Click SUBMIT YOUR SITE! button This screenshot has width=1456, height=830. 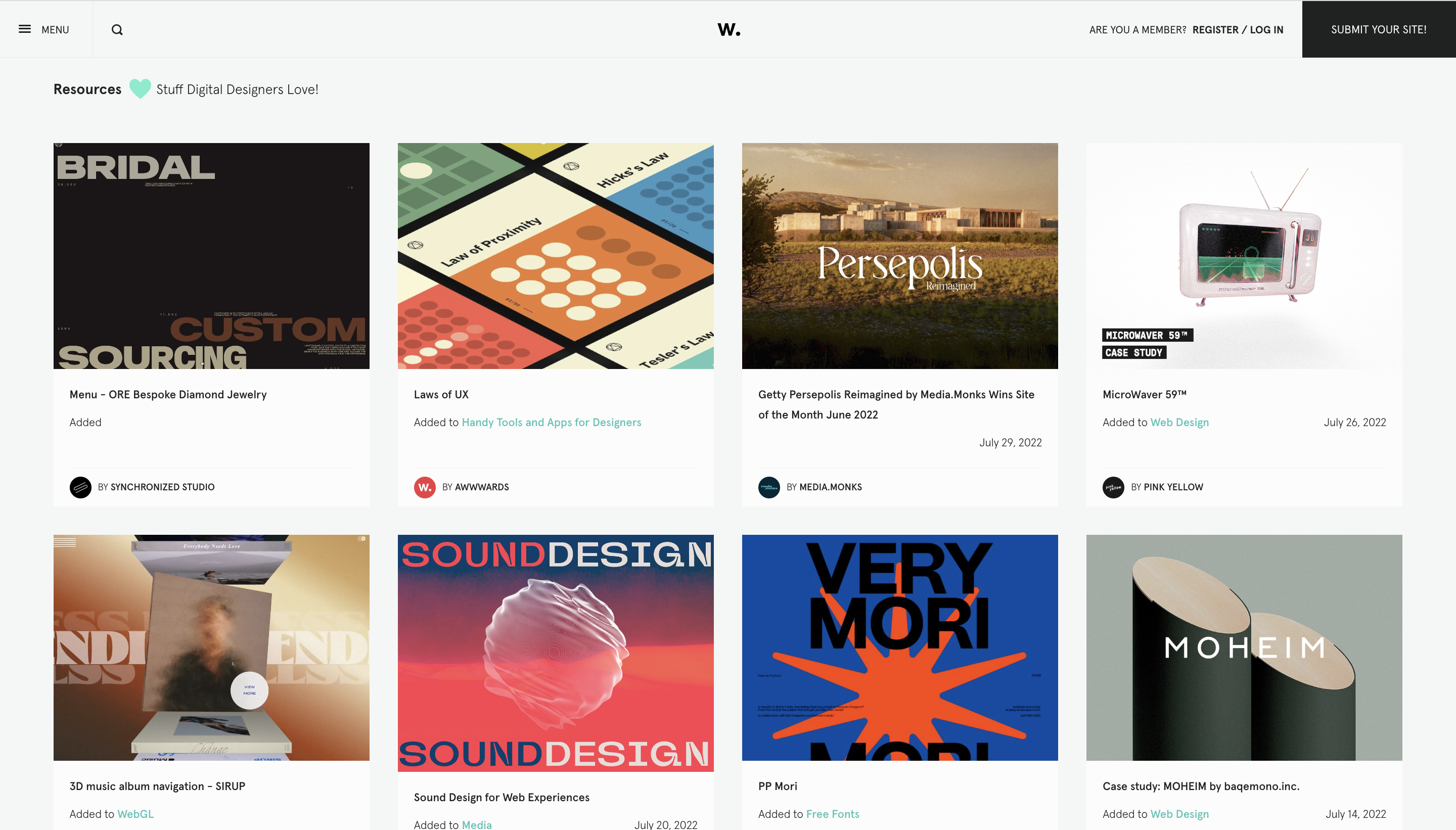click(x=1379, y=29)
